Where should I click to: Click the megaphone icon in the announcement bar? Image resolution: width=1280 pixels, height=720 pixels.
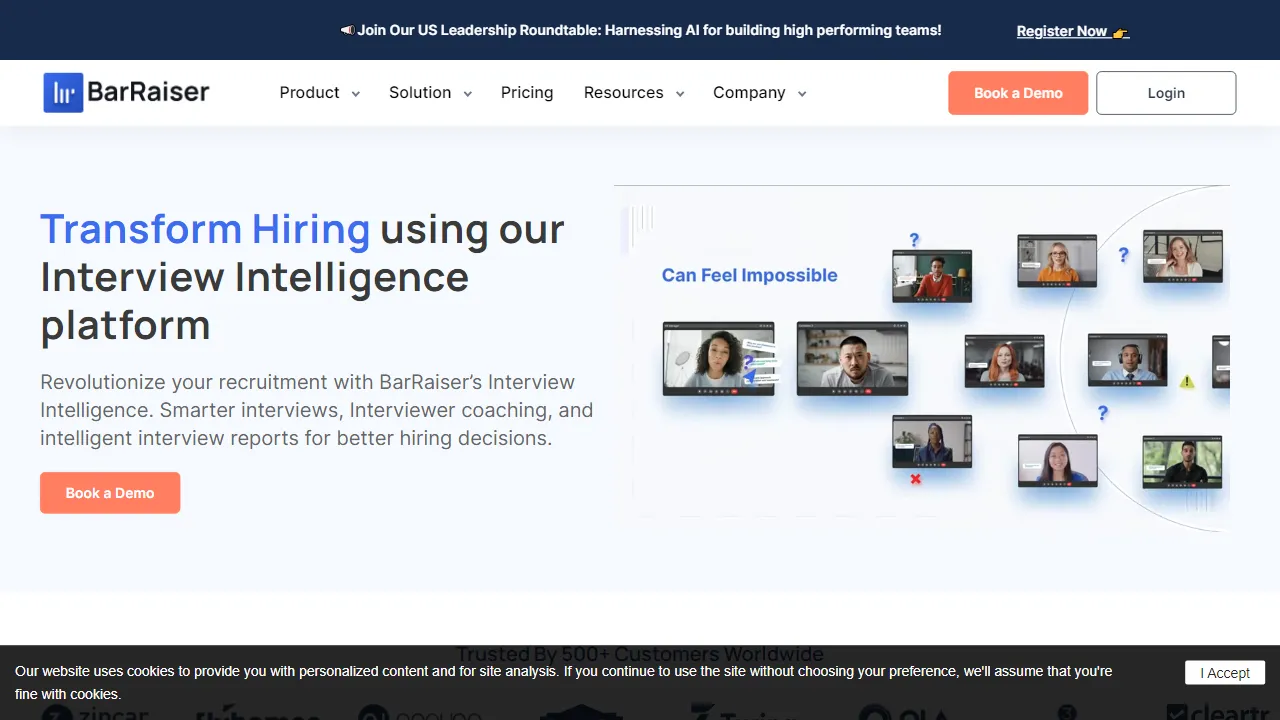pos(347,30)
